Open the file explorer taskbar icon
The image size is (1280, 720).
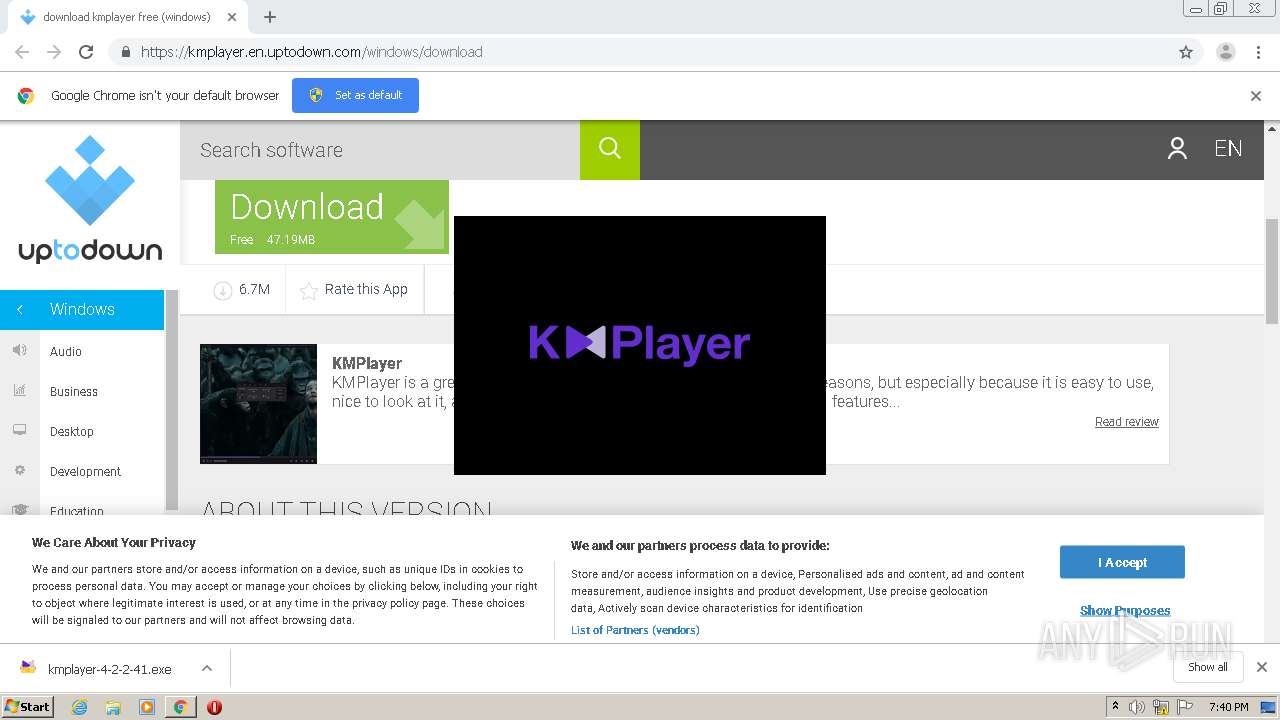(113, 707)
